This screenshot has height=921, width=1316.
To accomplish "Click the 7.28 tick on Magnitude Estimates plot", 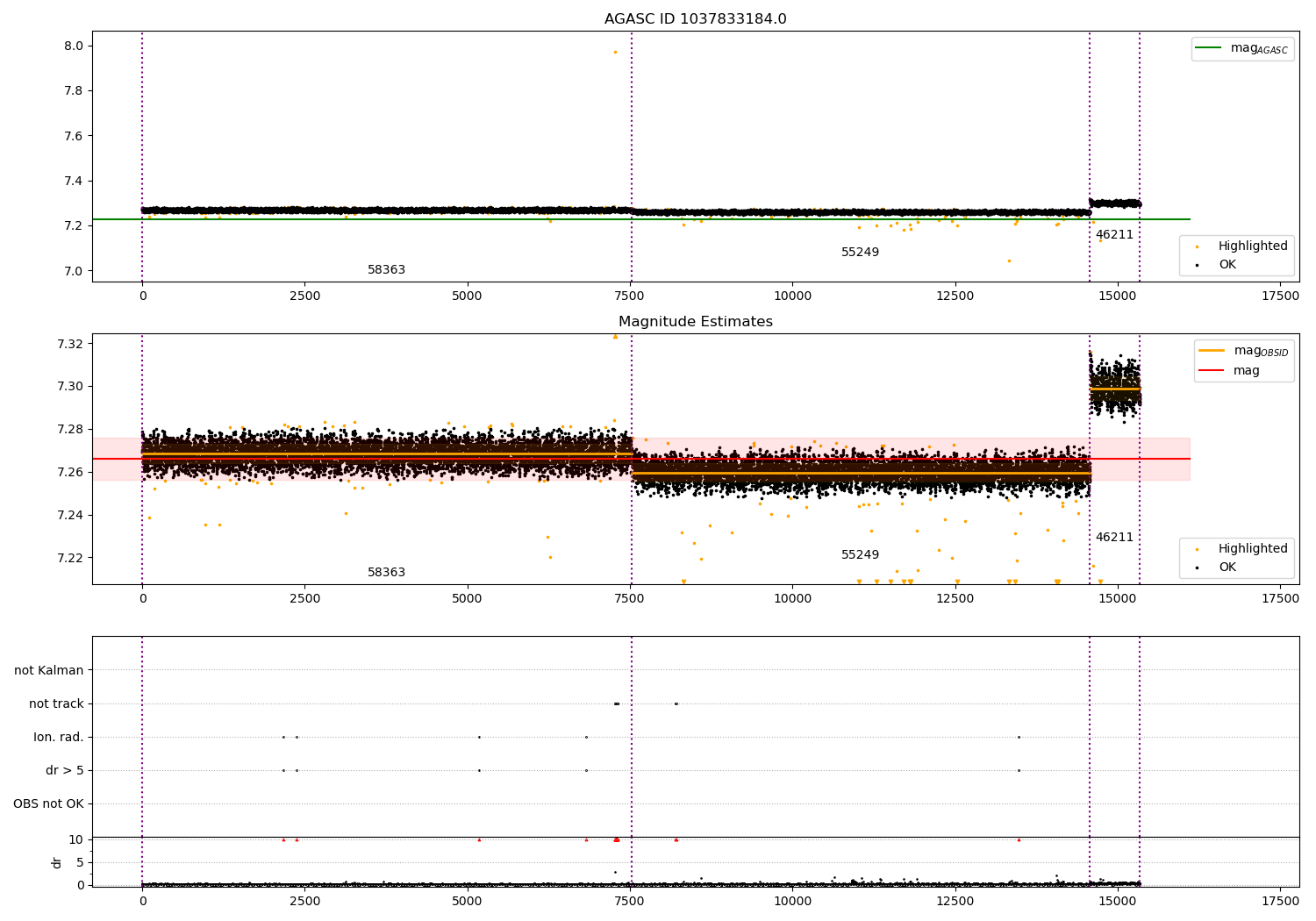I will [69, 429].
